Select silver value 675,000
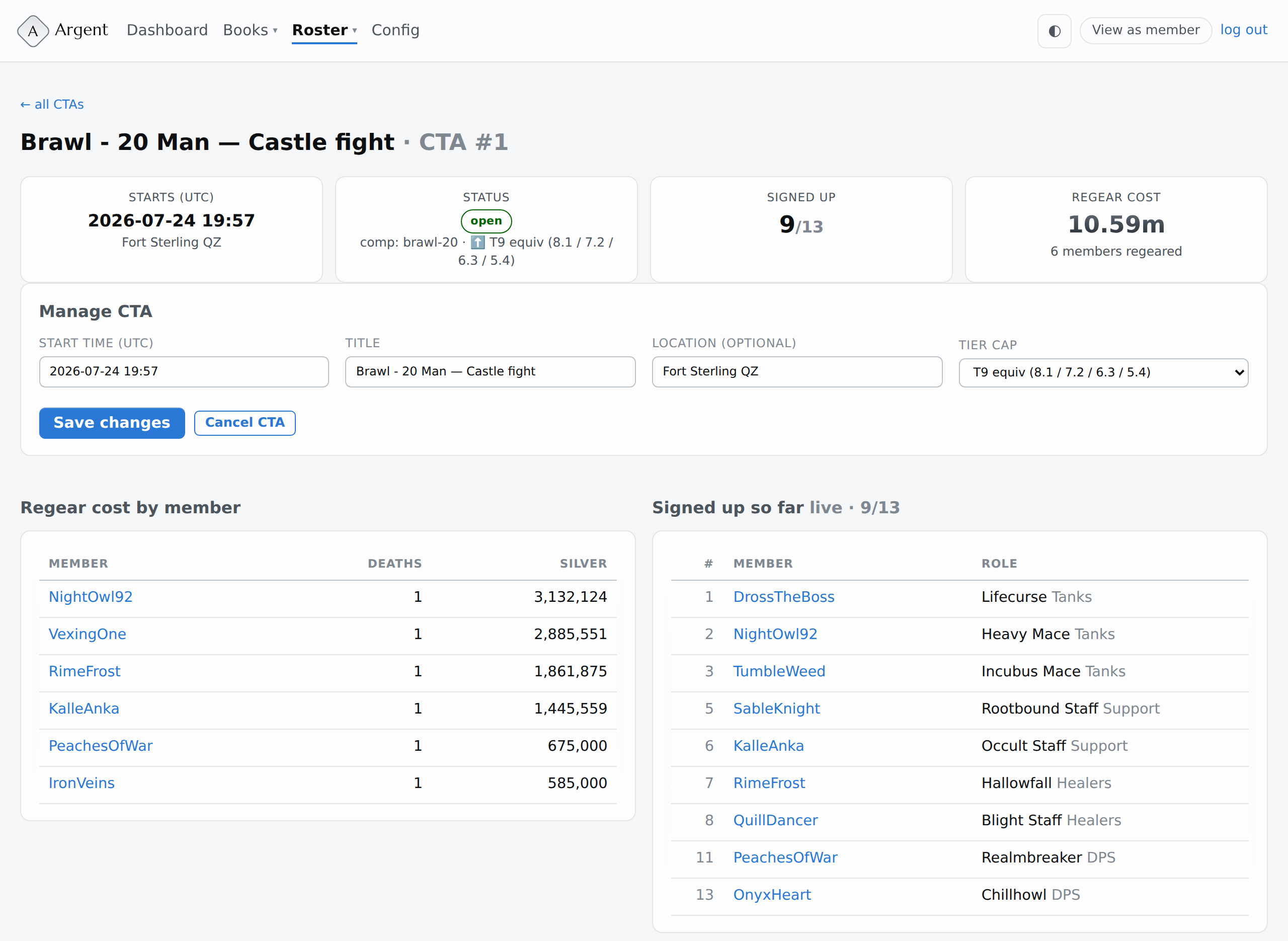The width and height of the screenshot is (1288, 941). [x=577, y=746]
